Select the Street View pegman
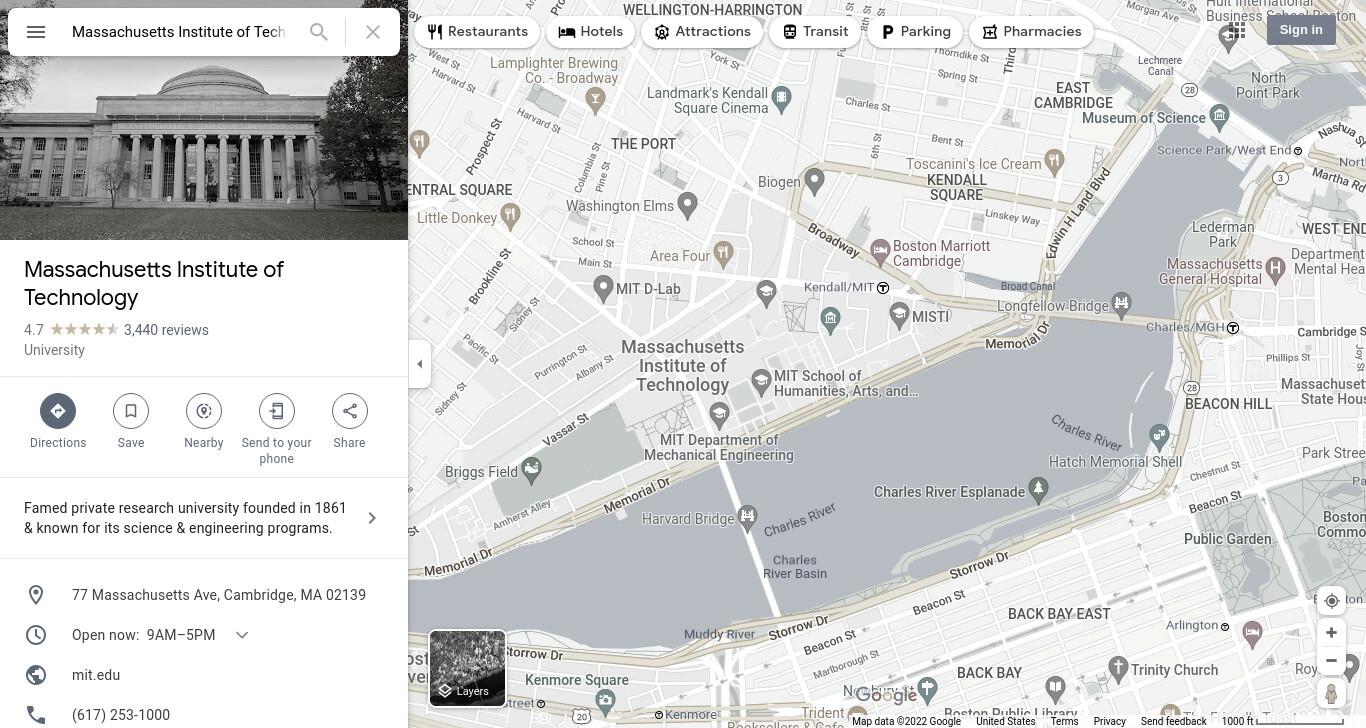 [x=1331, y=693]
